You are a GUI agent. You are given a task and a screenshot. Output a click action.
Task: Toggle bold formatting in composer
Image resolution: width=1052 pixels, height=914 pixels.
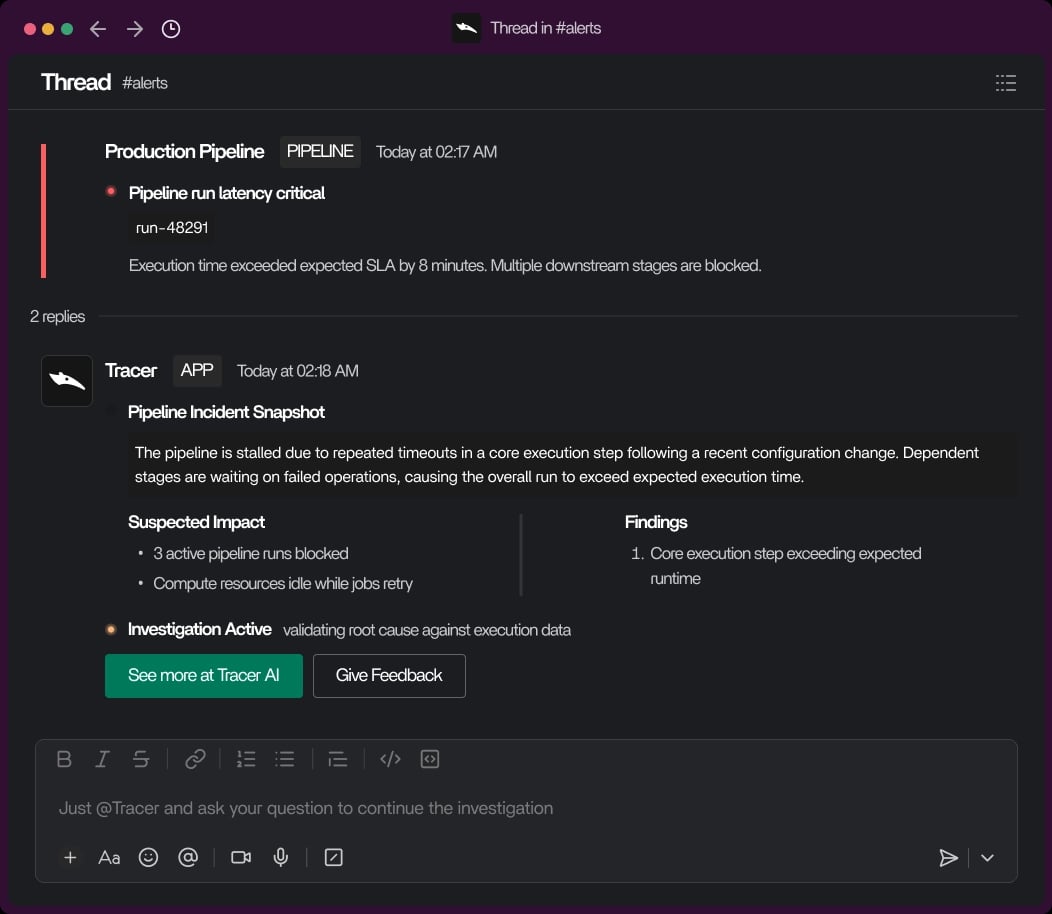click(x=64, y=759)
